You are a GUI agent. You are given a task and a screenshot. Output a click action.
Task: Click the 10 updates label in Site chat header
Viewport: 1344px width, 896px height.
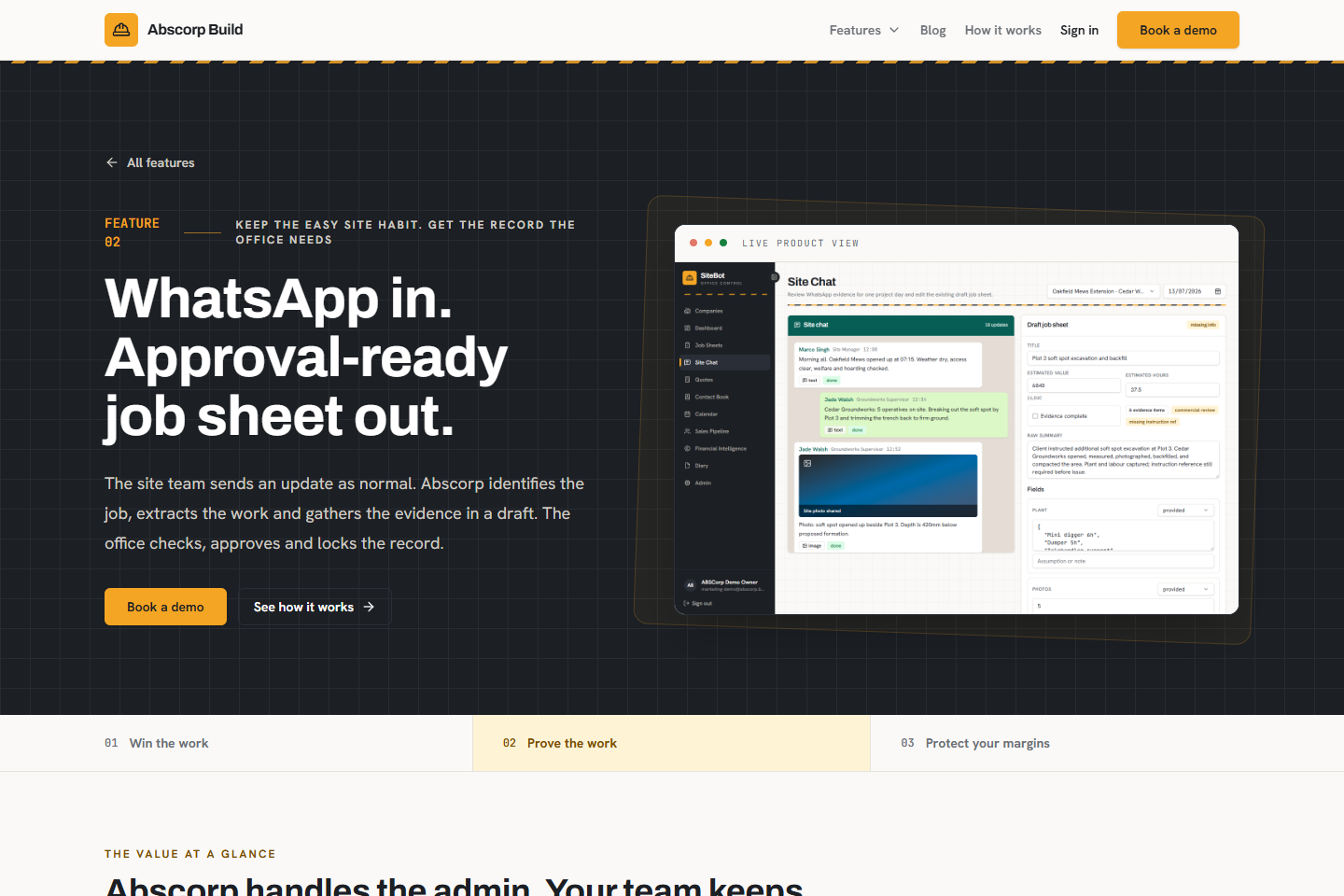coord(996,325)
